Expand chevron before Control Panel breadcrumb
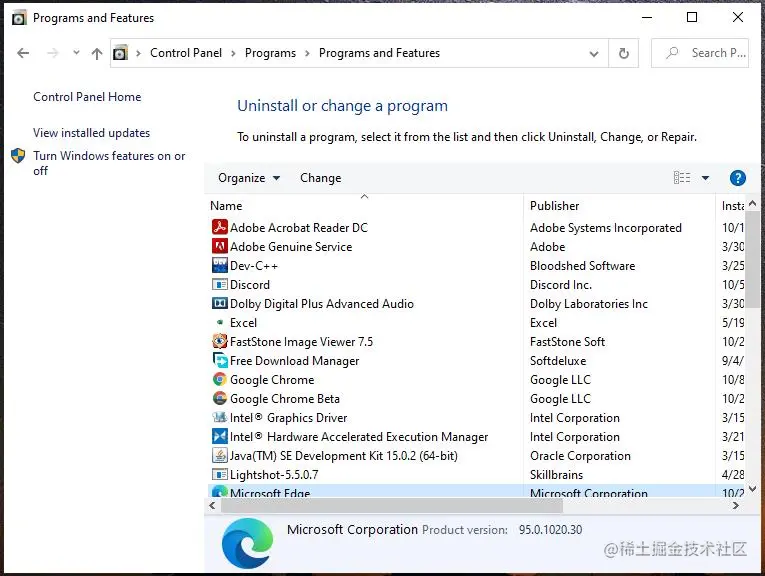The height and width of the screenshot is (576, 765). [x=138, y=53]
